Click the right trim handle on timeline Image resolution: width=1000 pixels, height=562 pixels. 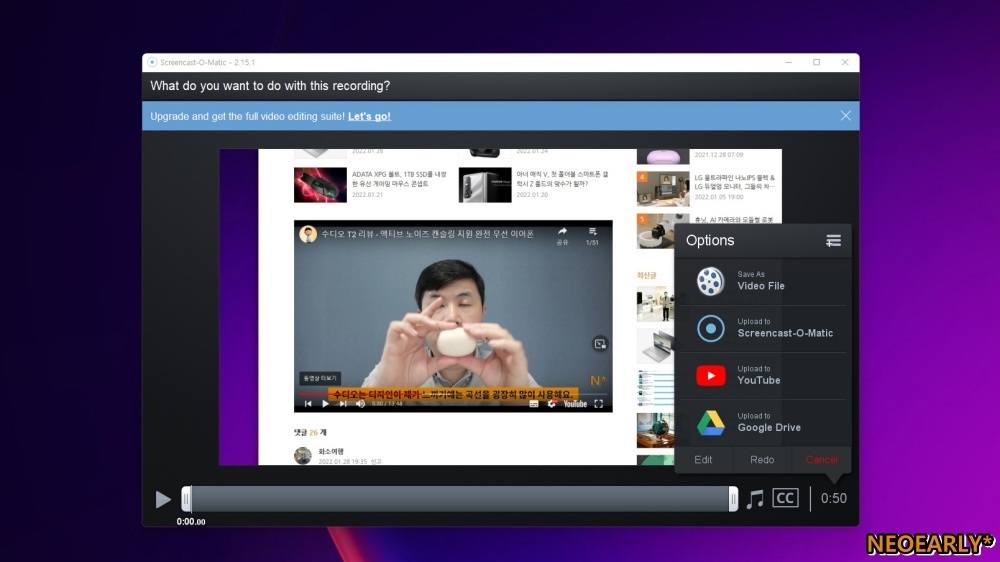(x=733, y=499)
